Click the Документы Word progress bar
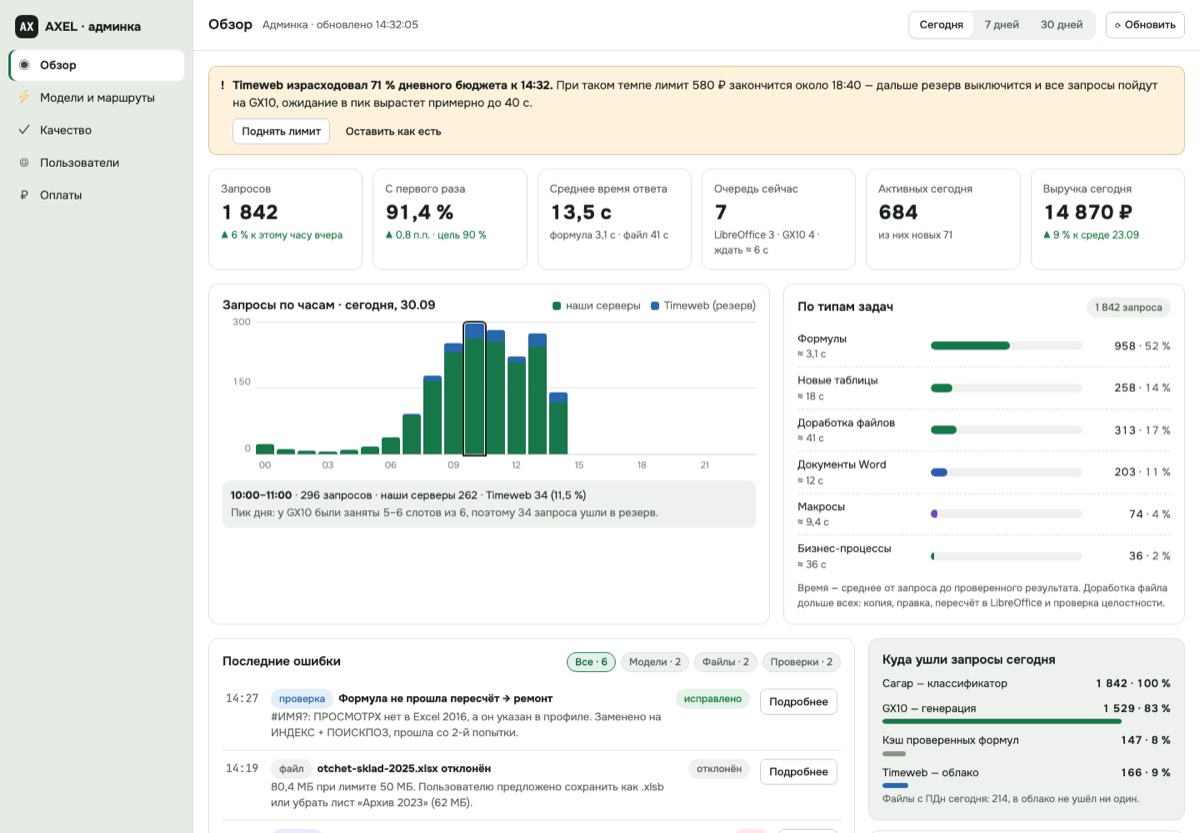The width and height of the screenshot is (1200, 833). point(1006,472)
